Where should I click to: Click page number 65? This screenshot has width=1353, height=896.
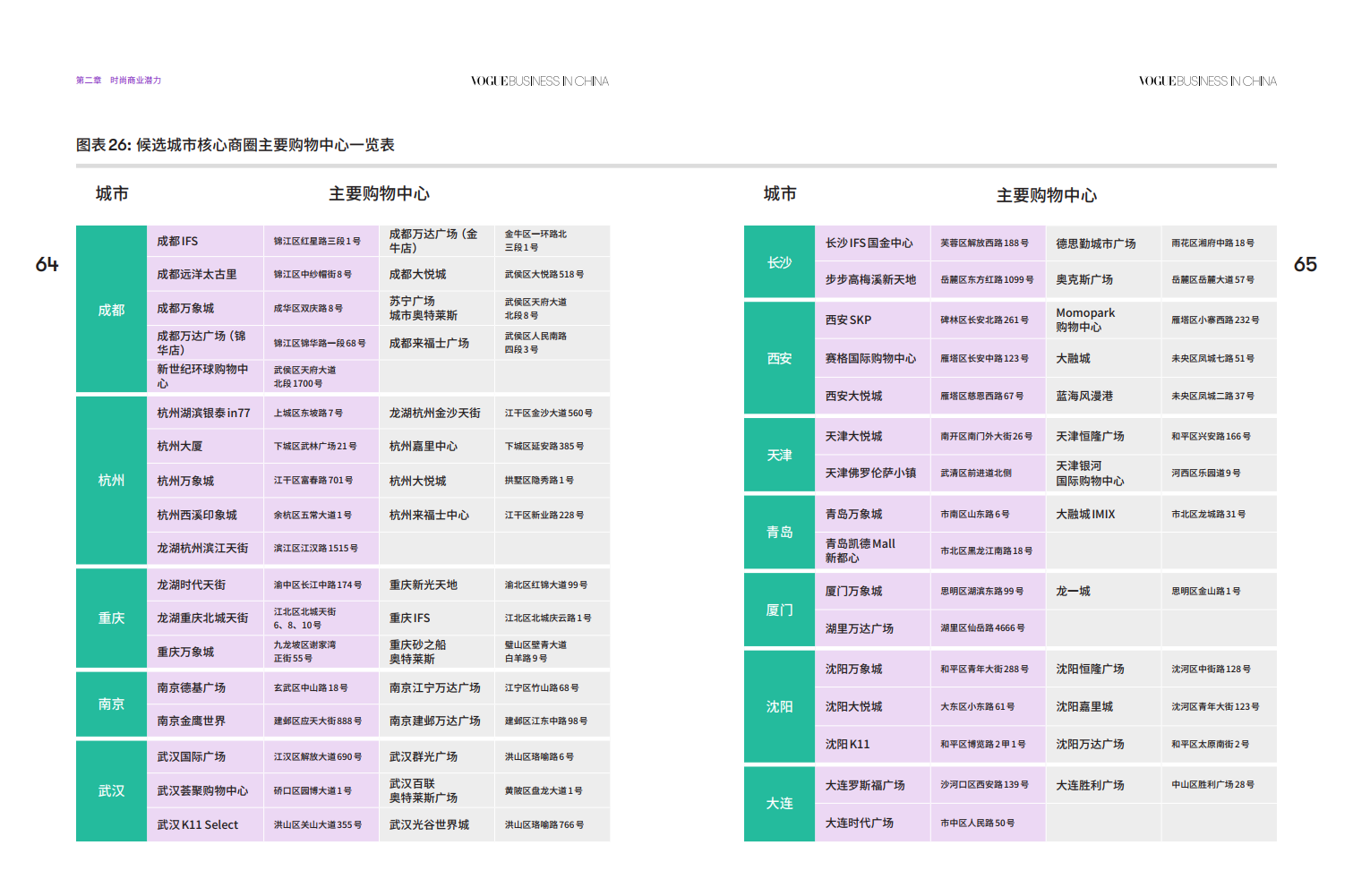pyautogui.click(x=1305, y=264)
